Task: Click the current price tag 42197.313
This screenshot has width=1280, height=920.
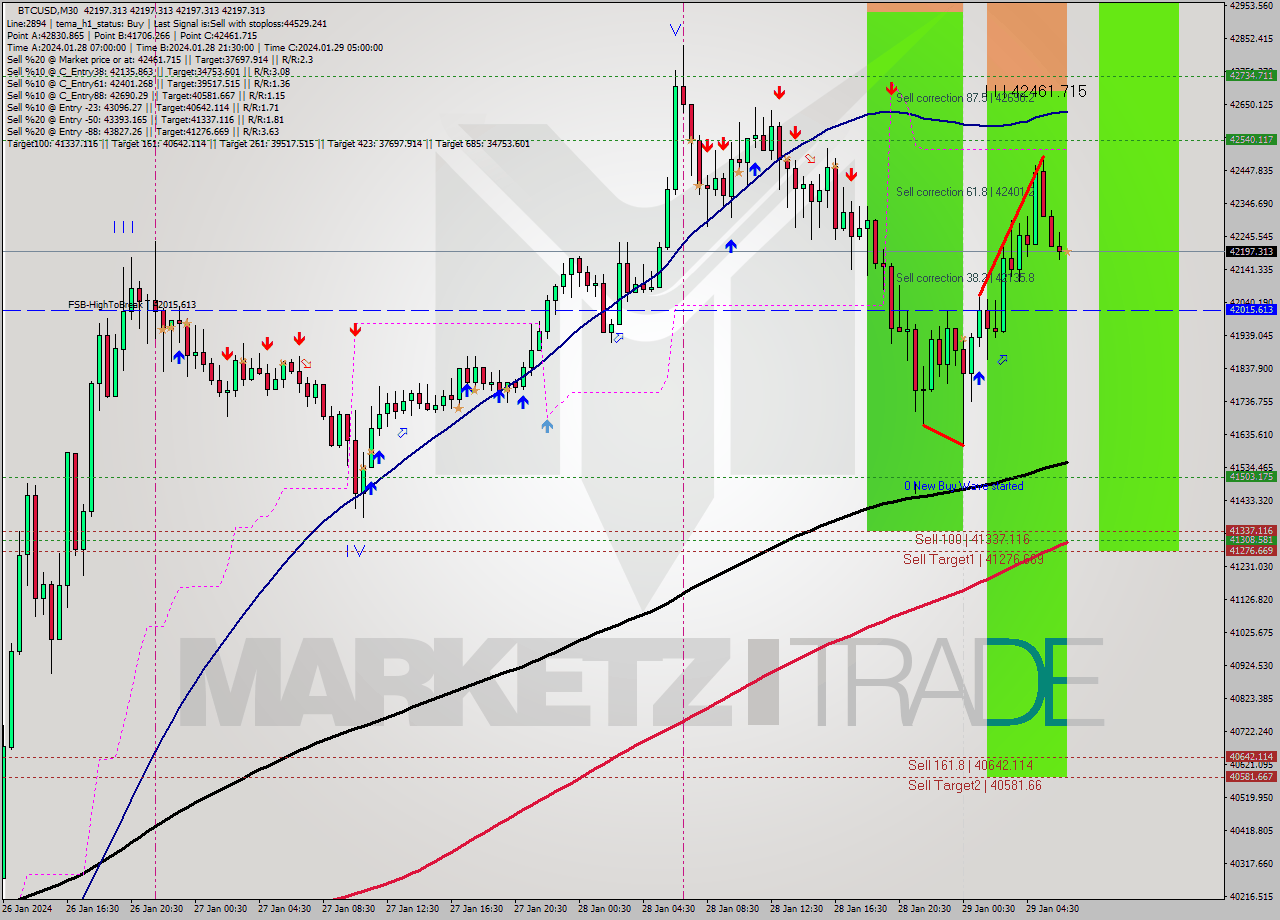Action: (1250, 251)
